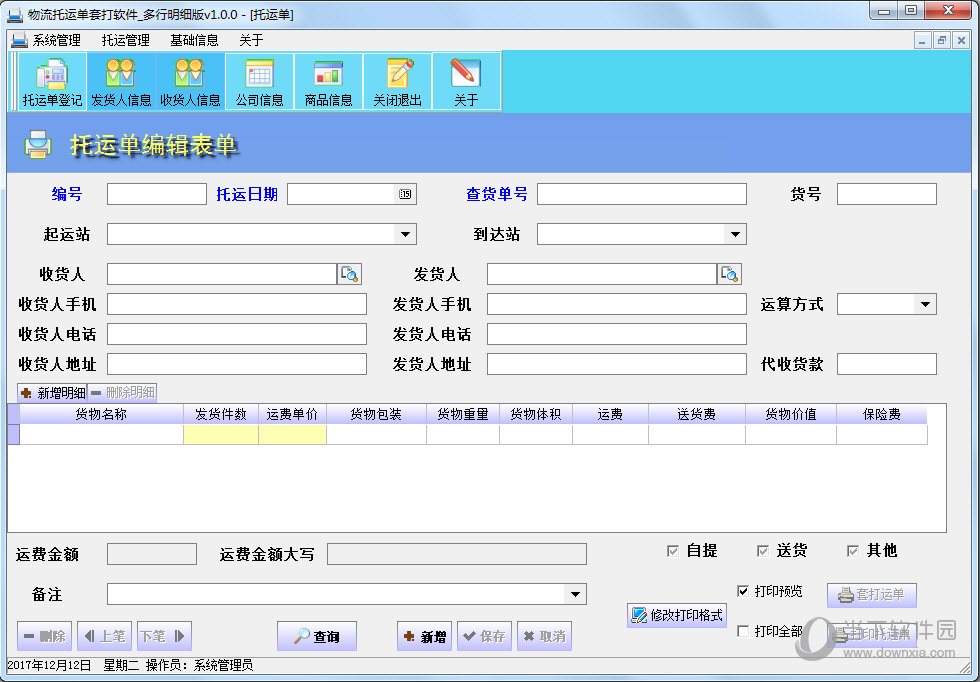Screen dimensions: 980x682
Task: Click the lookup icon beside 发货人 field
Action: [729, 274]
